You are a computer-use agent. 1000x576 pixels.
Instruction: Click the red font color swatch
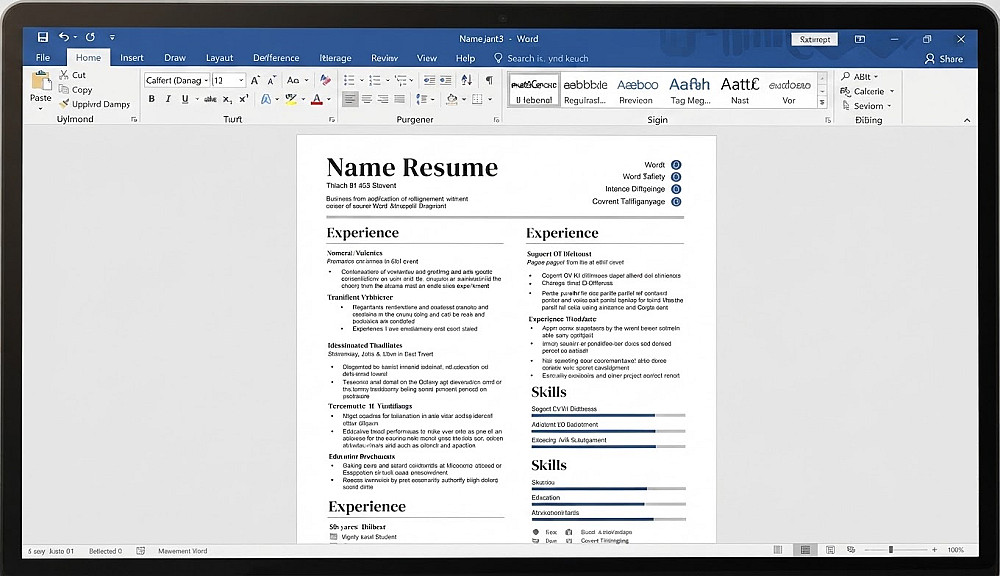(x=316, y=100)
